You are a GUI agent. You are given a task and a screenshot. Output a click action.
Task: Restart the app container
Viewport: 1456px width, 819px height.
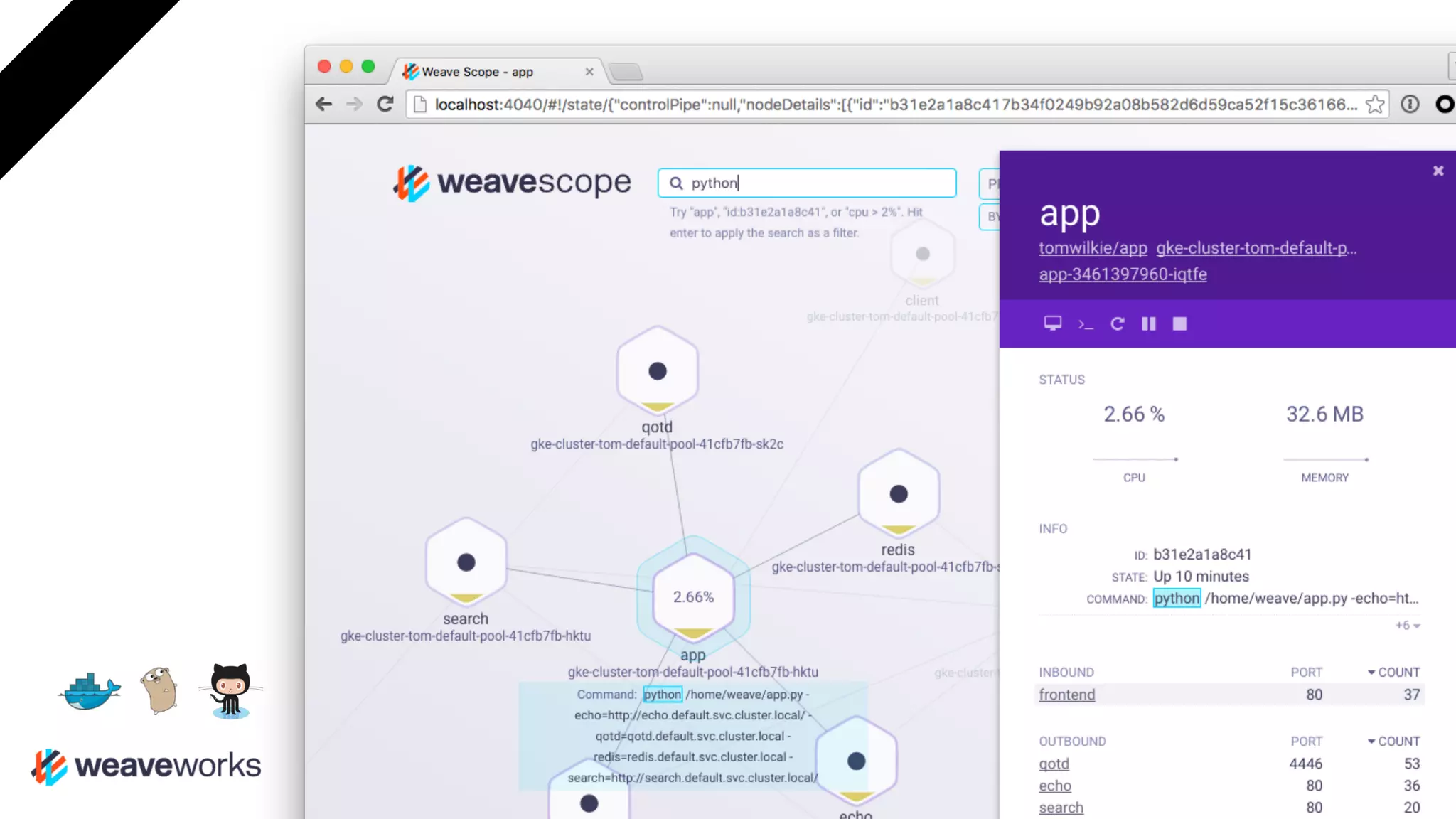(x=1117, y=324)
